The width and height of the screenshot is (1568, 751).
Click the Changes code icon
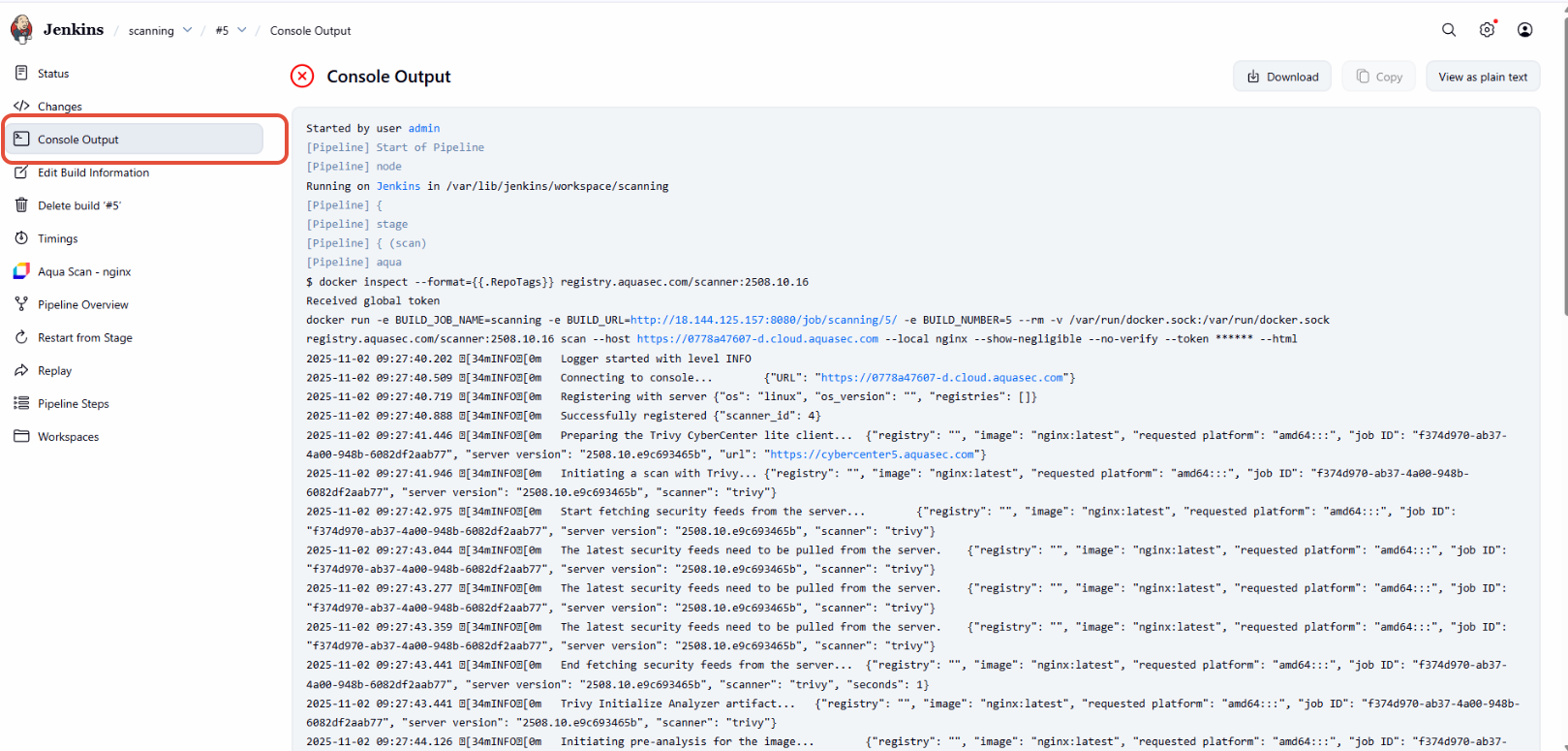point(21,106)
